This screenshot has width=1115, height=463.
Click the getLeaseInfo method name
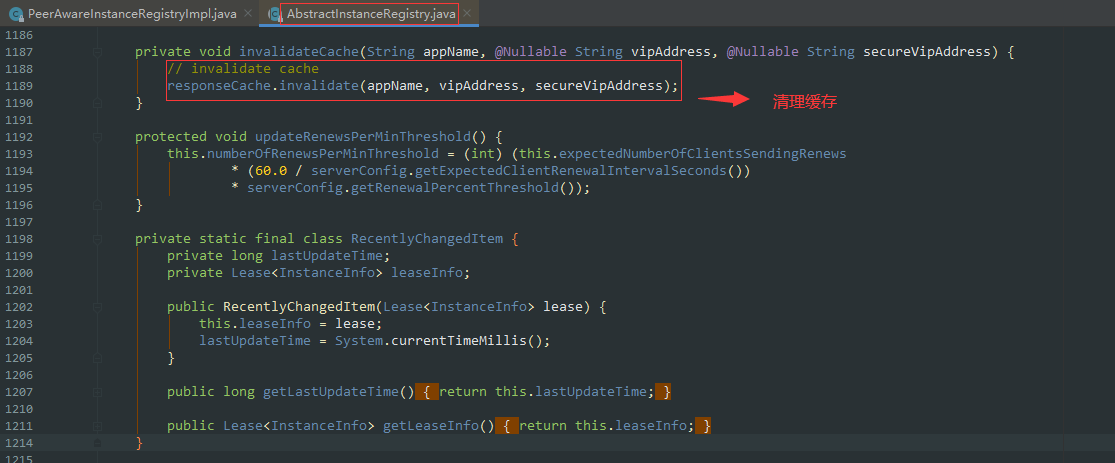[430, 425]
